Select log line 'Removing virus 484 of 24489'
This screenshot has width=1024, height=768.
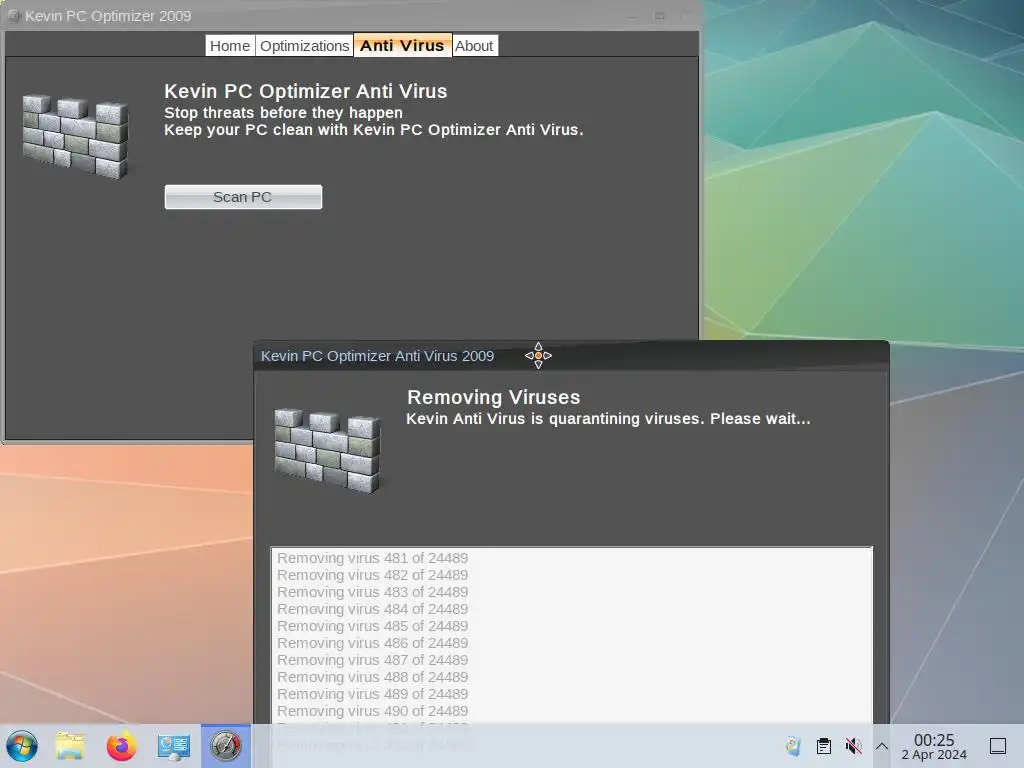[372, 609]
